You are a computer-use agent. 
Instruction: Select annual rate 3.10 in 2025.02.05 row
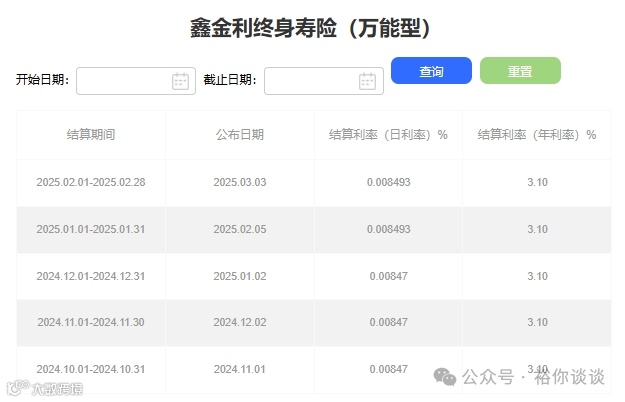coord(537,229)
